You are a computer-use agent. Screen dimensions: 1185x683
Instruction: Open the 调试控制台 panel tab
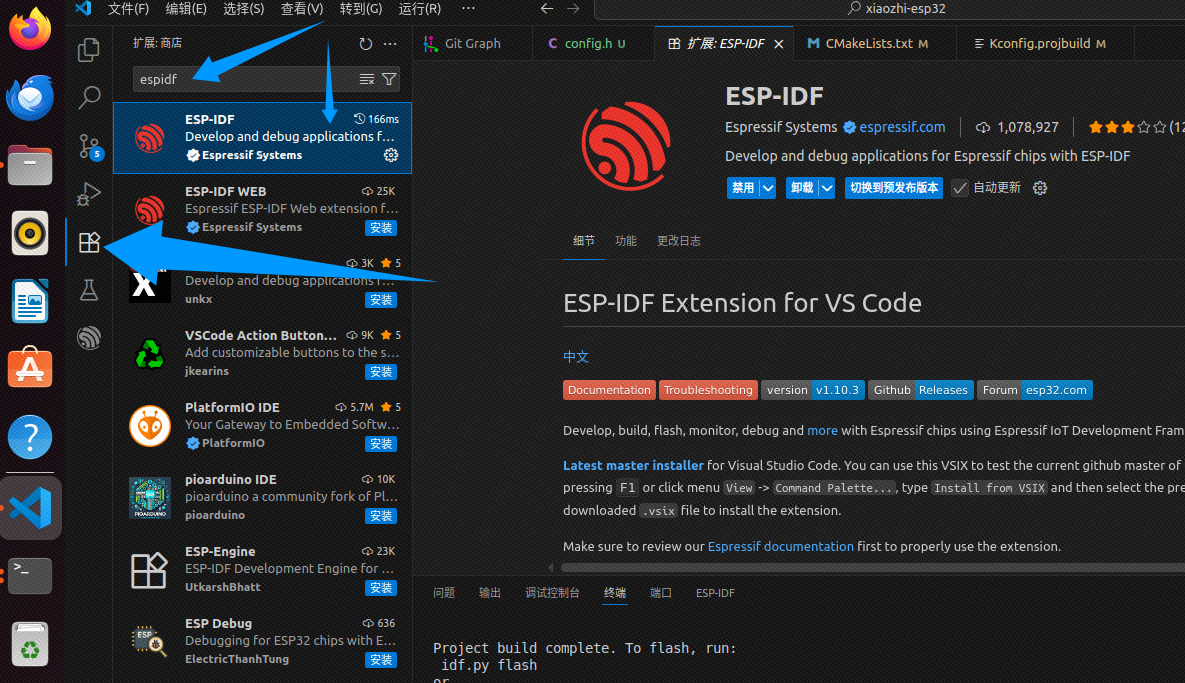[x=552, y=593]
